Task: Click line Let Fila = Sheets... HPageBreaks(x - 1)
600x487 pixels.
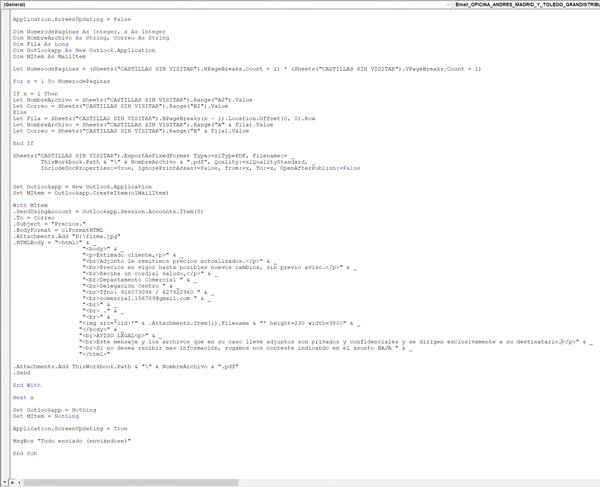Action: point(164,118)
